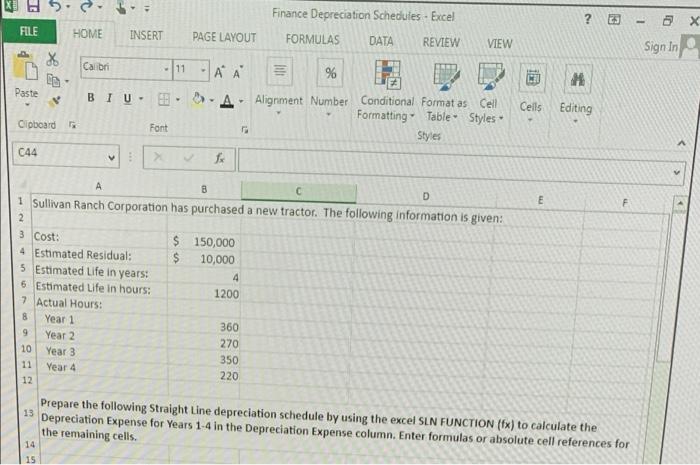Screen dimensions: 700x465
Task: Expand the Underline style arrow
Action: click(x=141, y=98)
